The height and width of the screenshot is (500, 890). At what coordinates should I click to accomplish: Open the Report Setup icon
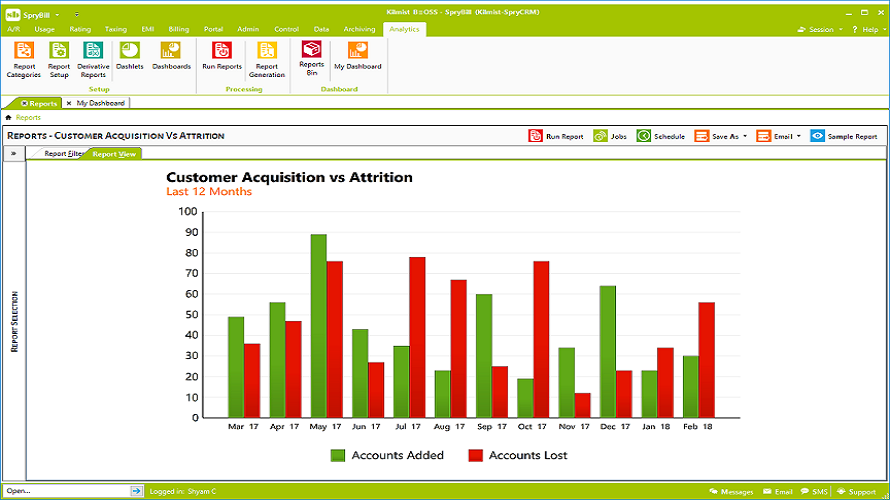(59, 60)
